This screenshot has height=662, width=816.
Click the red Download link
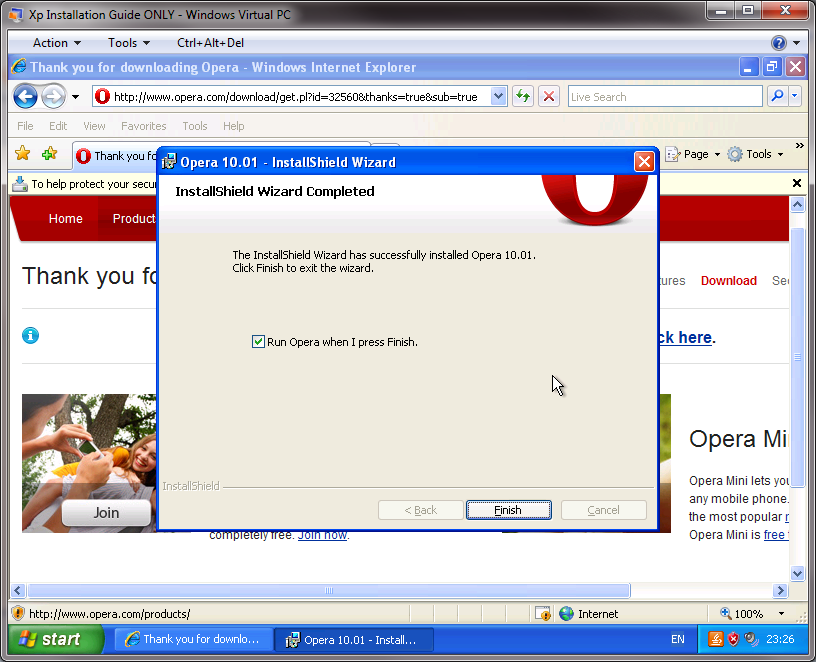tap(728, 281)
